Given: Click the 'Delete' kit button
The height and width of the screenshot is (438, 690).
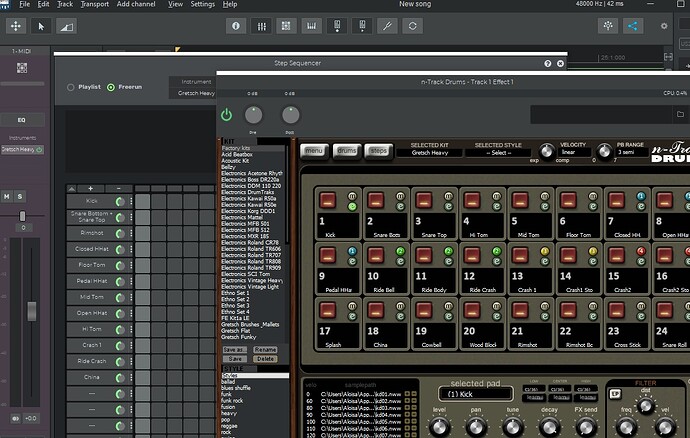Looking at the screenshot, I should [265, 359].
